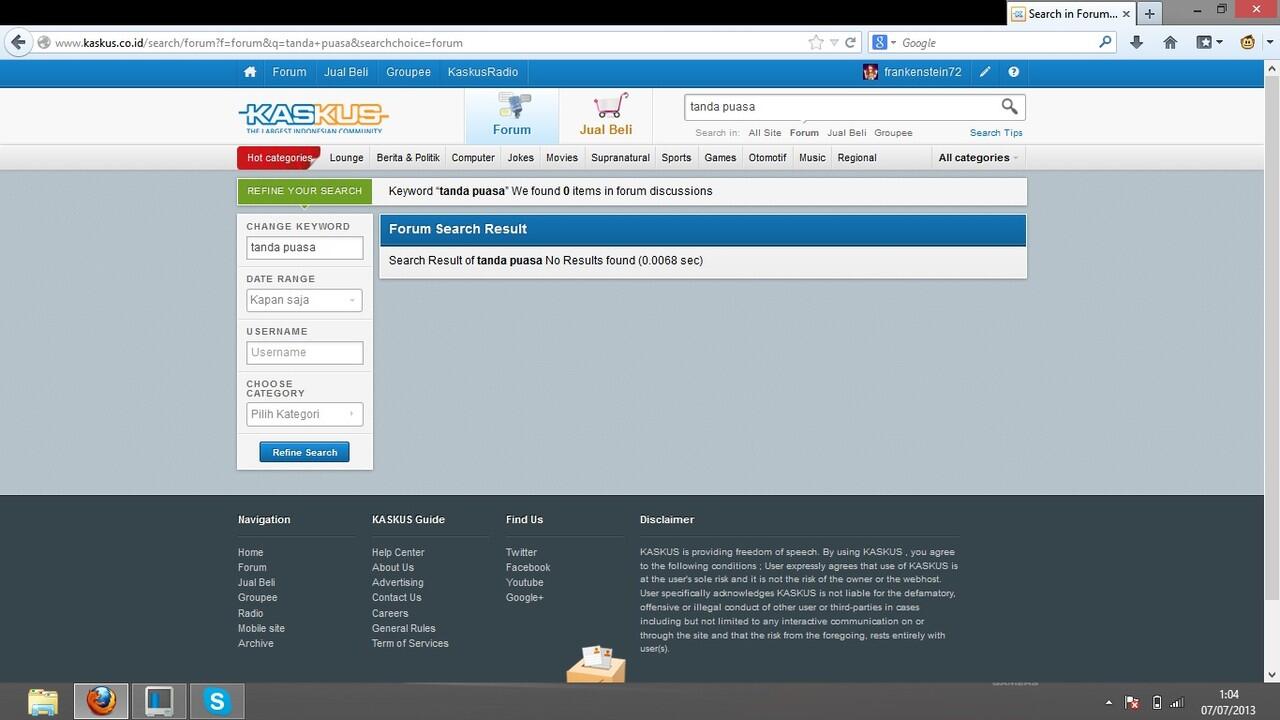Open KaskusRadio in the top navigation

[483, 72]
